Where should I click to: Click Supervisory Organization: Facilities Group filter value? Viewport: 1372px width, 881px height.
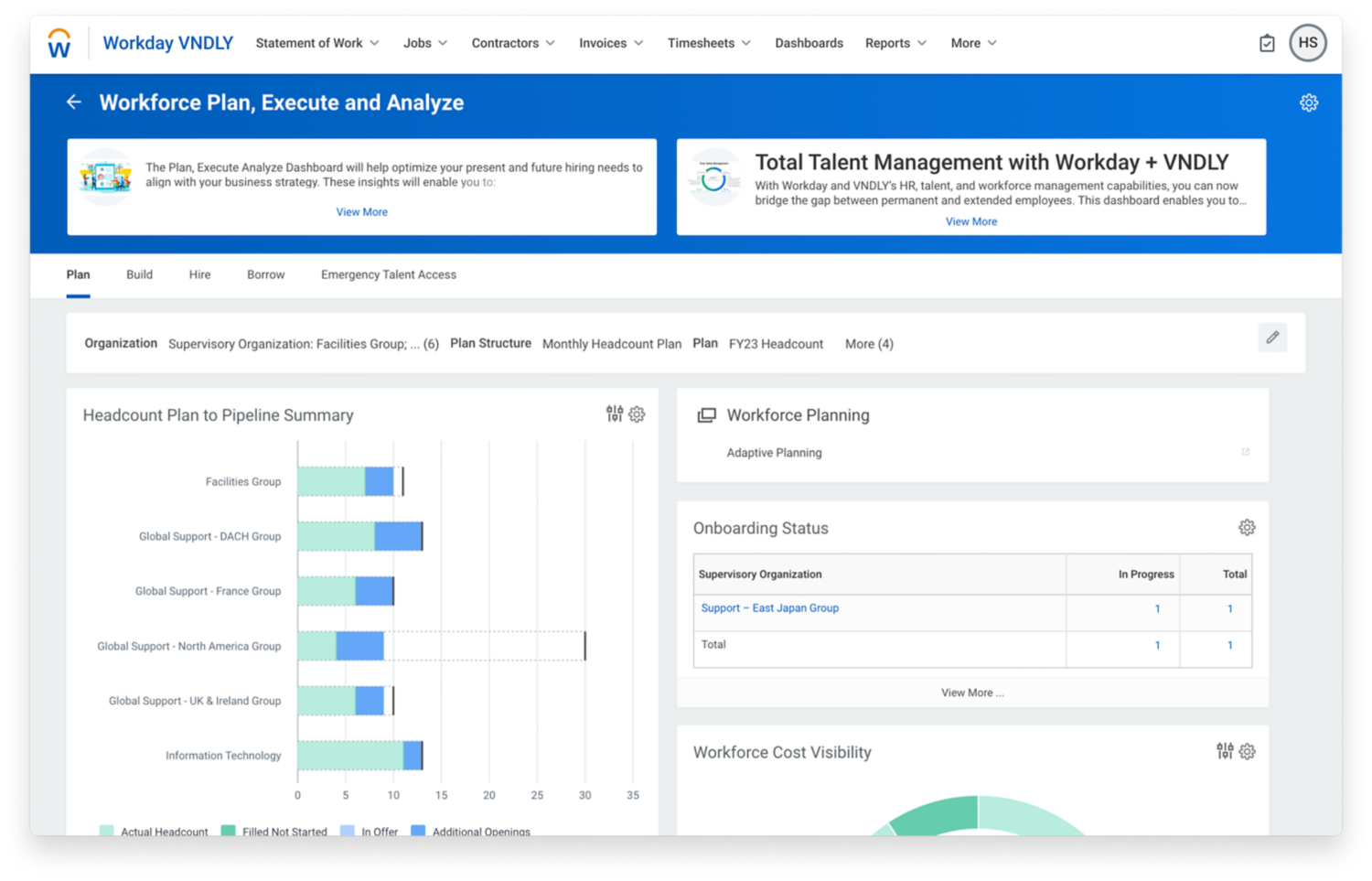tap(304, 344)
